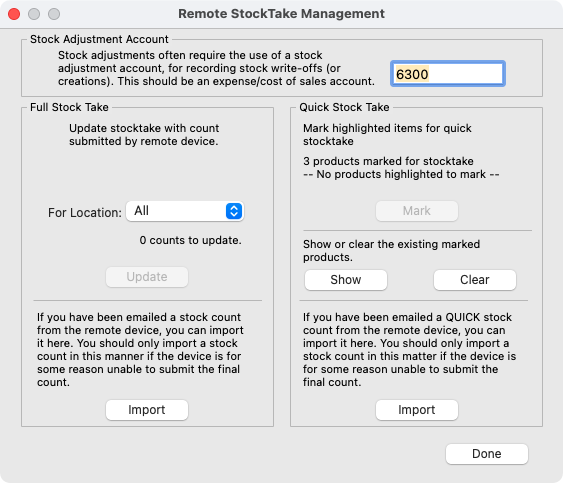
Task: Click the Stock Adjustment Account group heading
Action: click(x=99, y=39)
